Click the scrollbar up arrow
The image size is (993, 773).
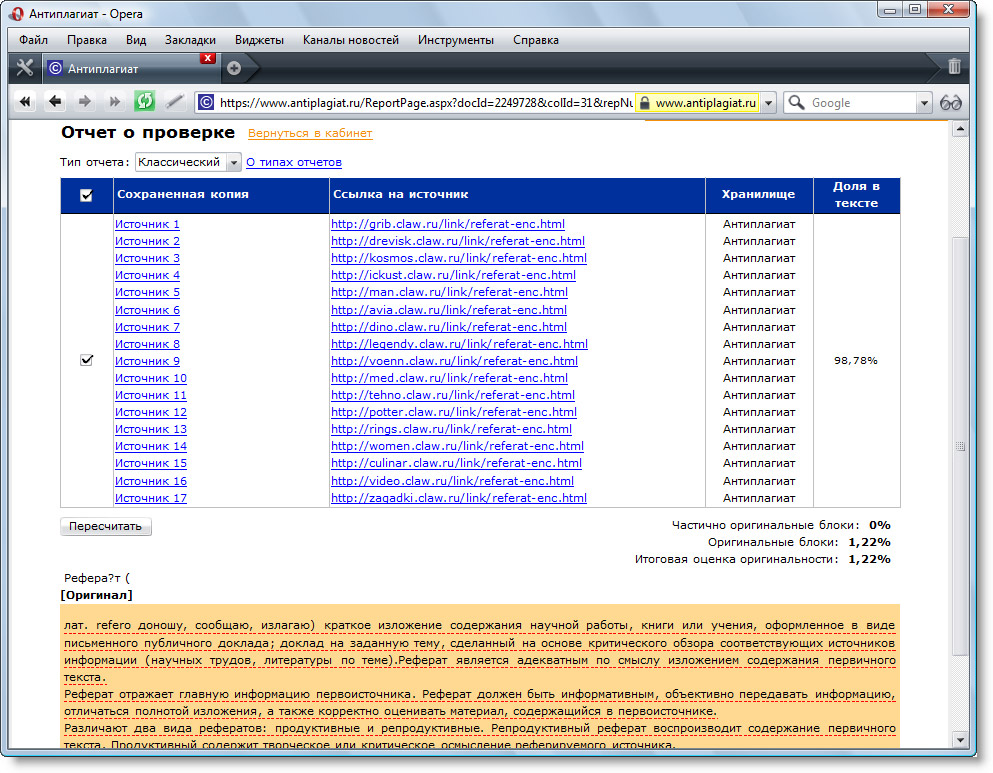coord(960,129)
